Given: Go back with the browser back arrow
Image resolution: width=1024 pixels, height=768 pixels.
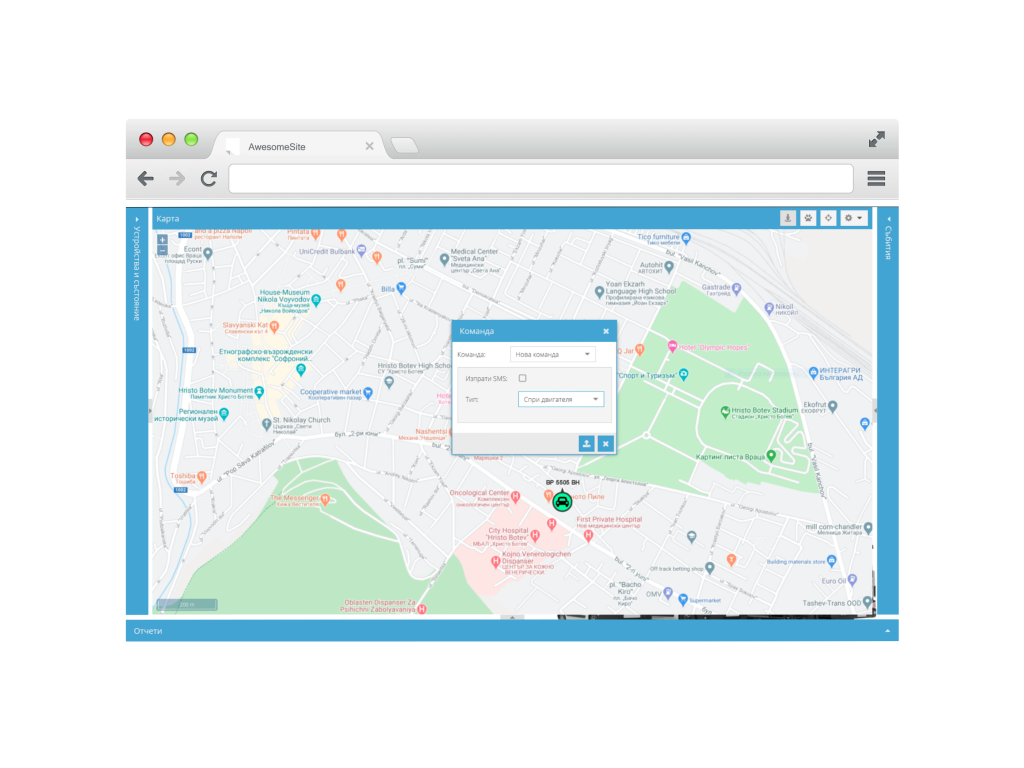Looking at the screenshot, I should coord(146,178).
